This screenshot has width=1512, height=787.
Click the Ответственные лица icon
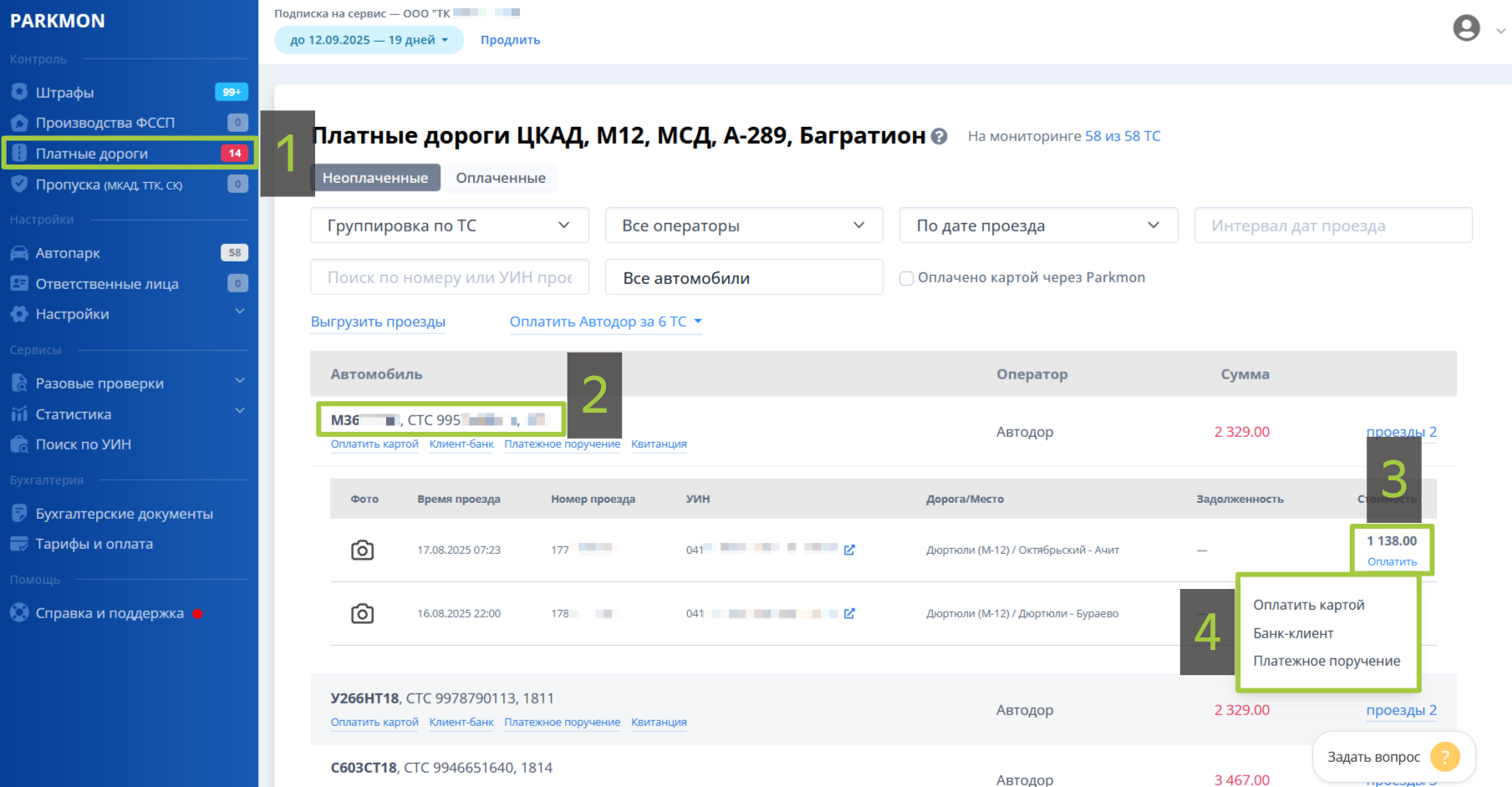(x=19, y=283)
